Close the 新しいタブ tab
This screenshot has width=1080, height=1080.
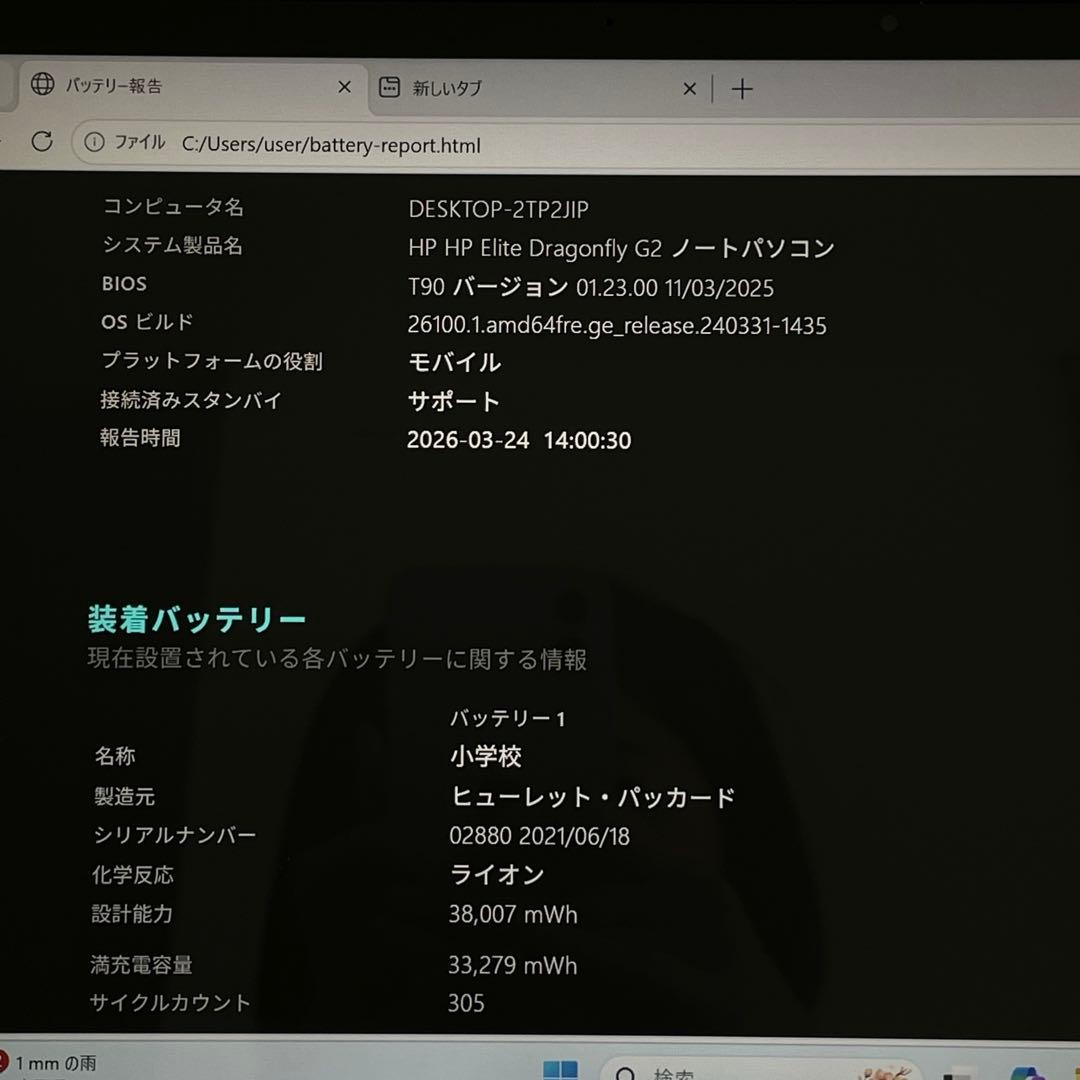pyautogui.click(x=689, y=89)
